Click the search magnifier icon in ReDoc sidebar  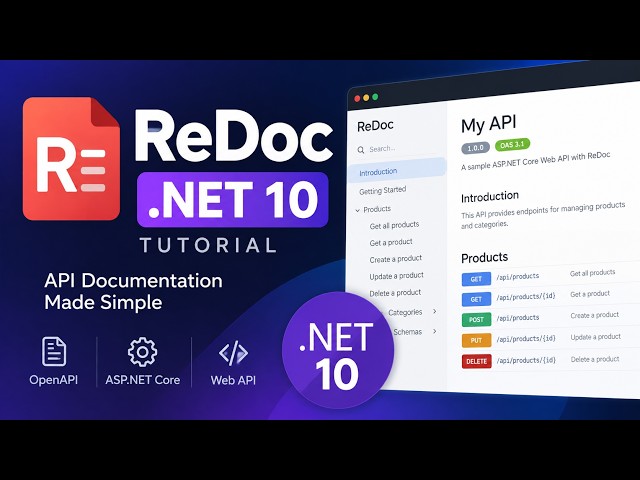click(x=361, y=150)
